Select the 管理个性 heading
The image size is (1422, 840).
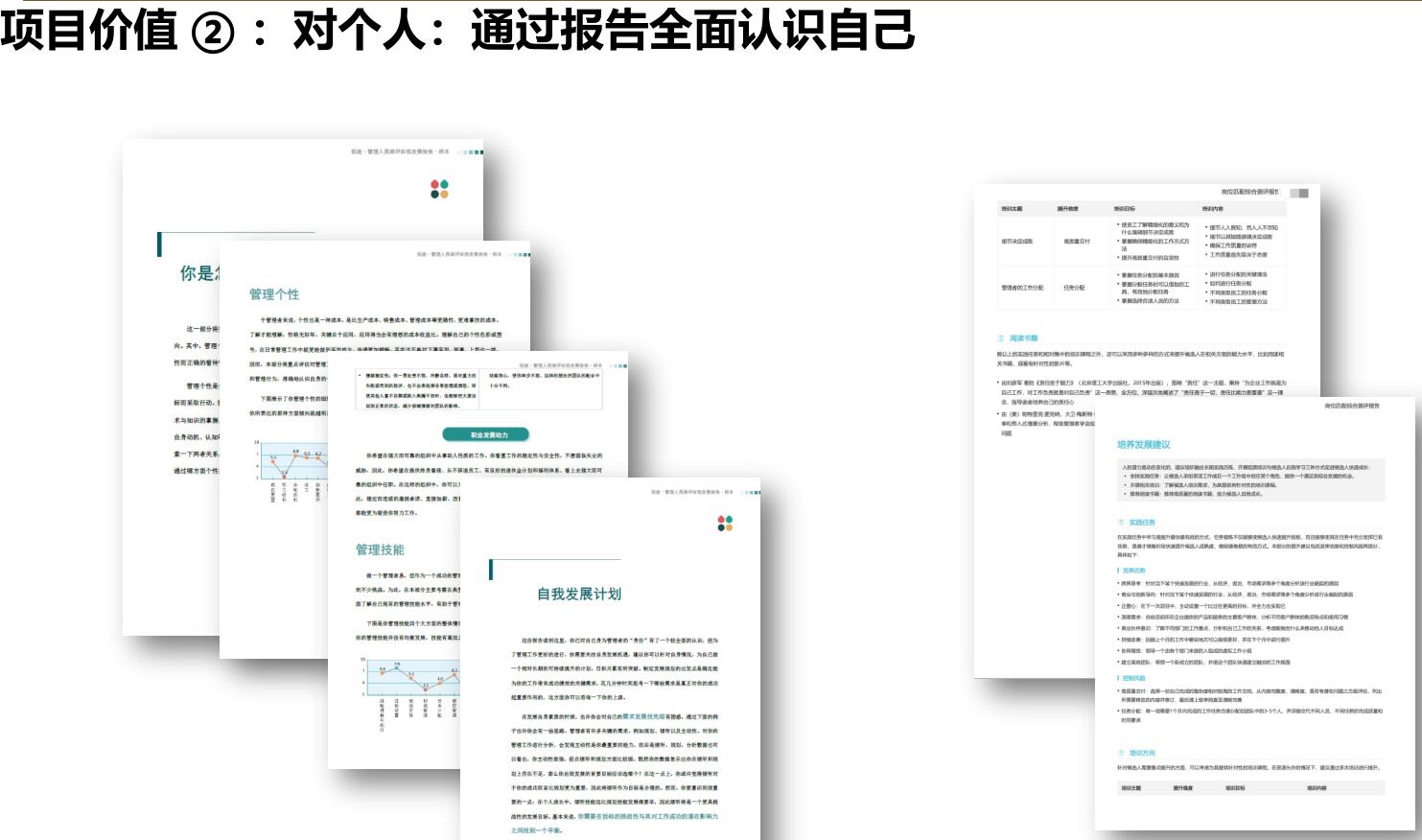coord(274,294)
